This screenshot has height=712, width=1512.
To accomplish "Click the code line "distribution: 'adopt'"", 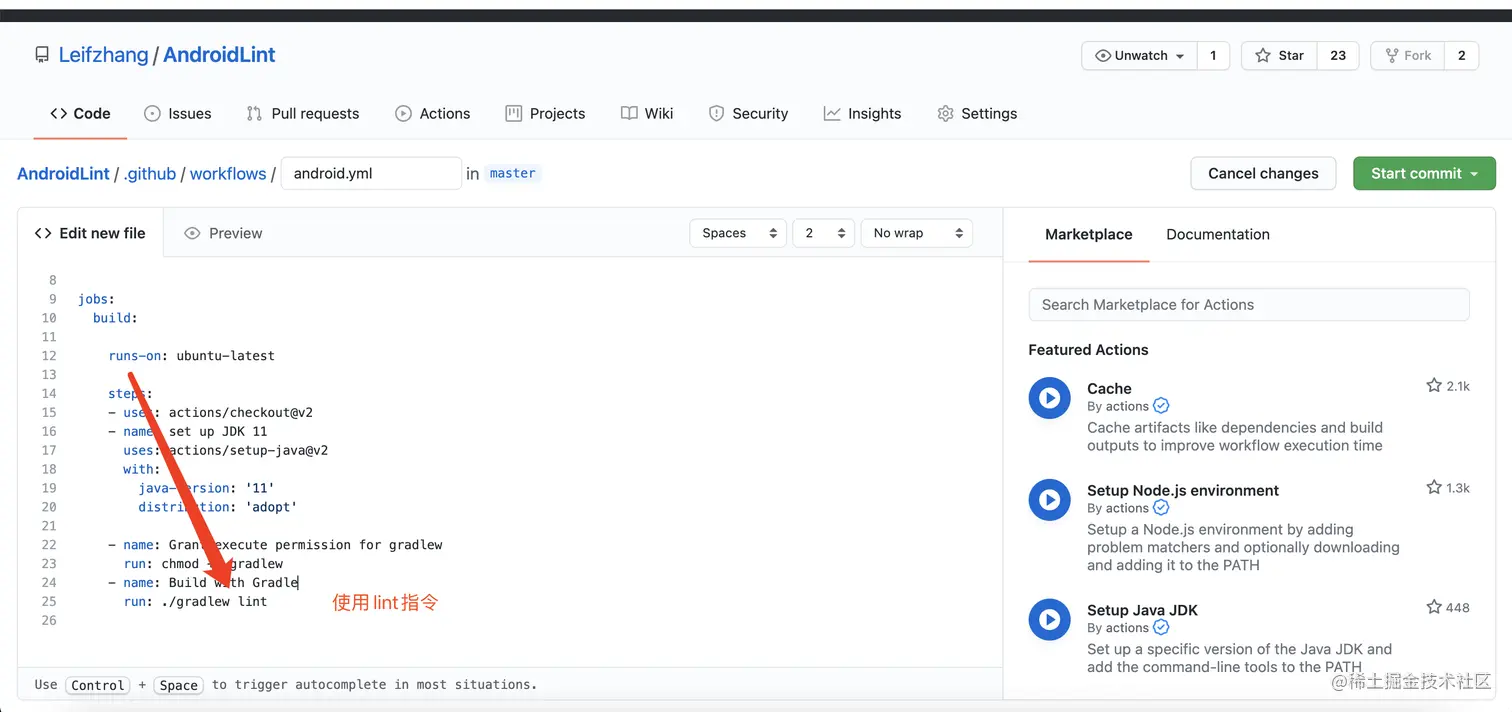I will click(218, 507).
